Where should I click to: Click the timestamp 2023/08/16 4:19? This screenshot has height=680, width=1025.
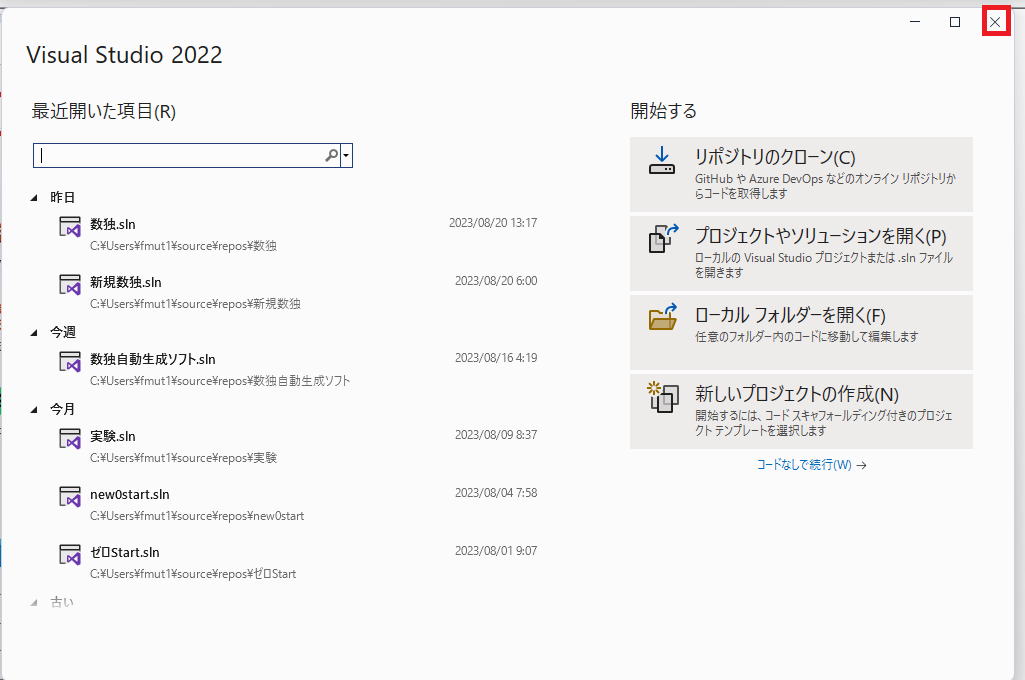point(496,358)
